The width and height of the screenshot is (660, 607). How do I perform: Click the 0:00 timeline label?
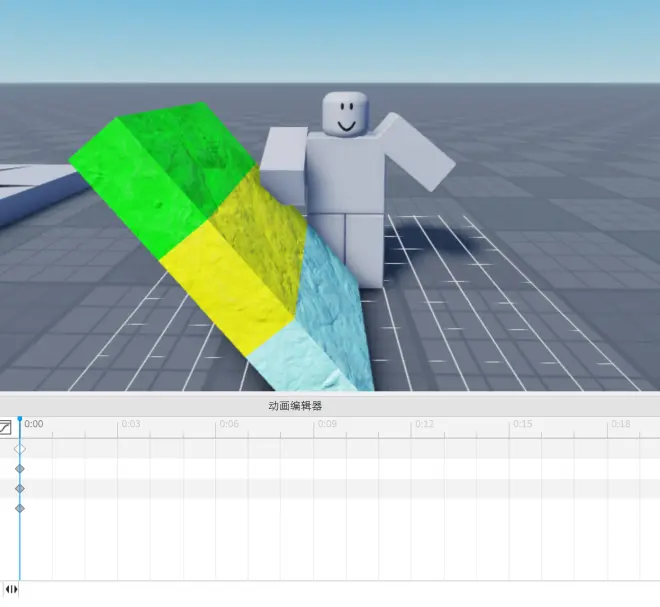[x=34, y=424]
